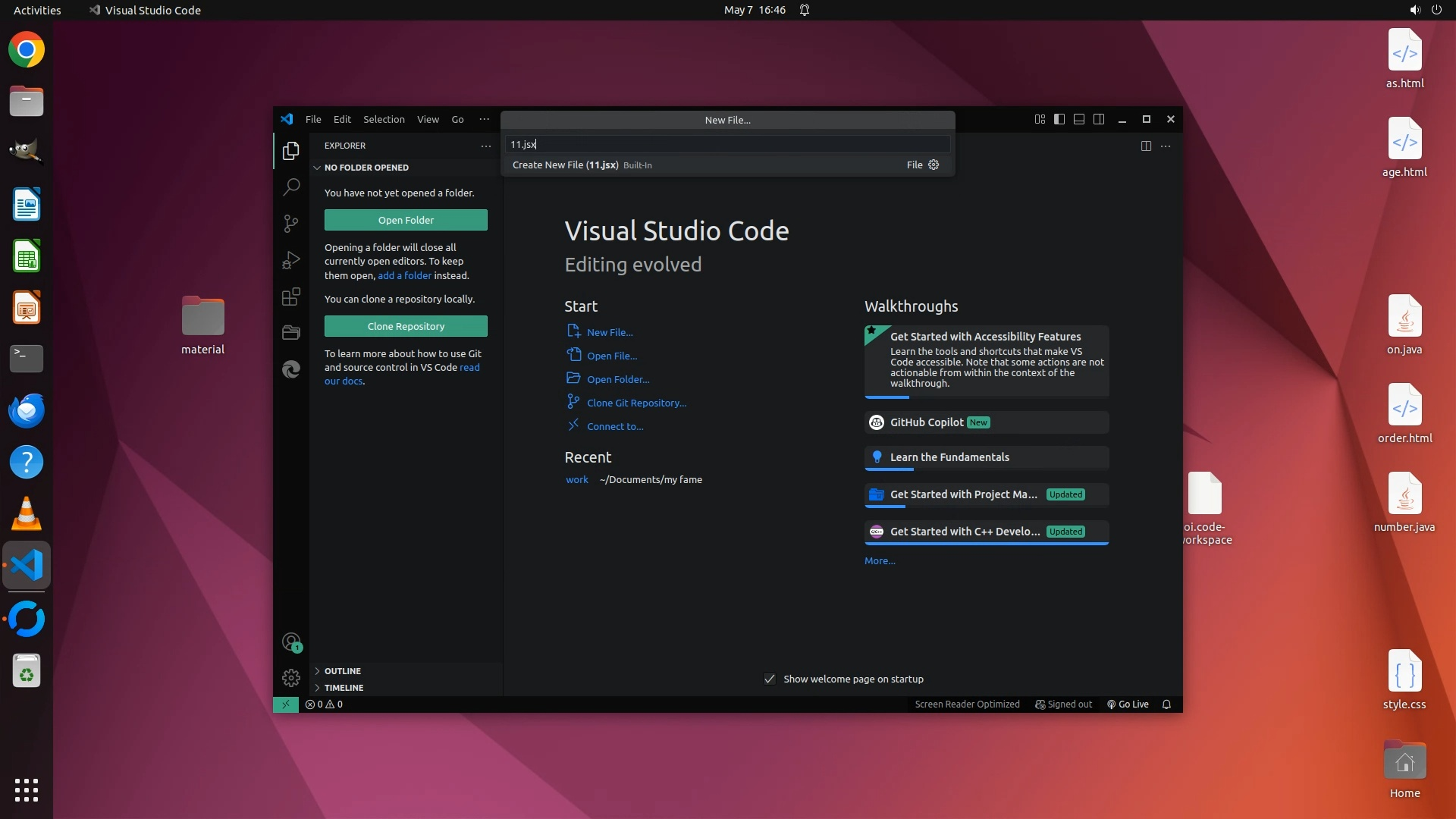Image resolution: width=1456 pixels, height=819 pixels.
Task: Click the Go Live status bar item
Action: tap(1128, 704)
